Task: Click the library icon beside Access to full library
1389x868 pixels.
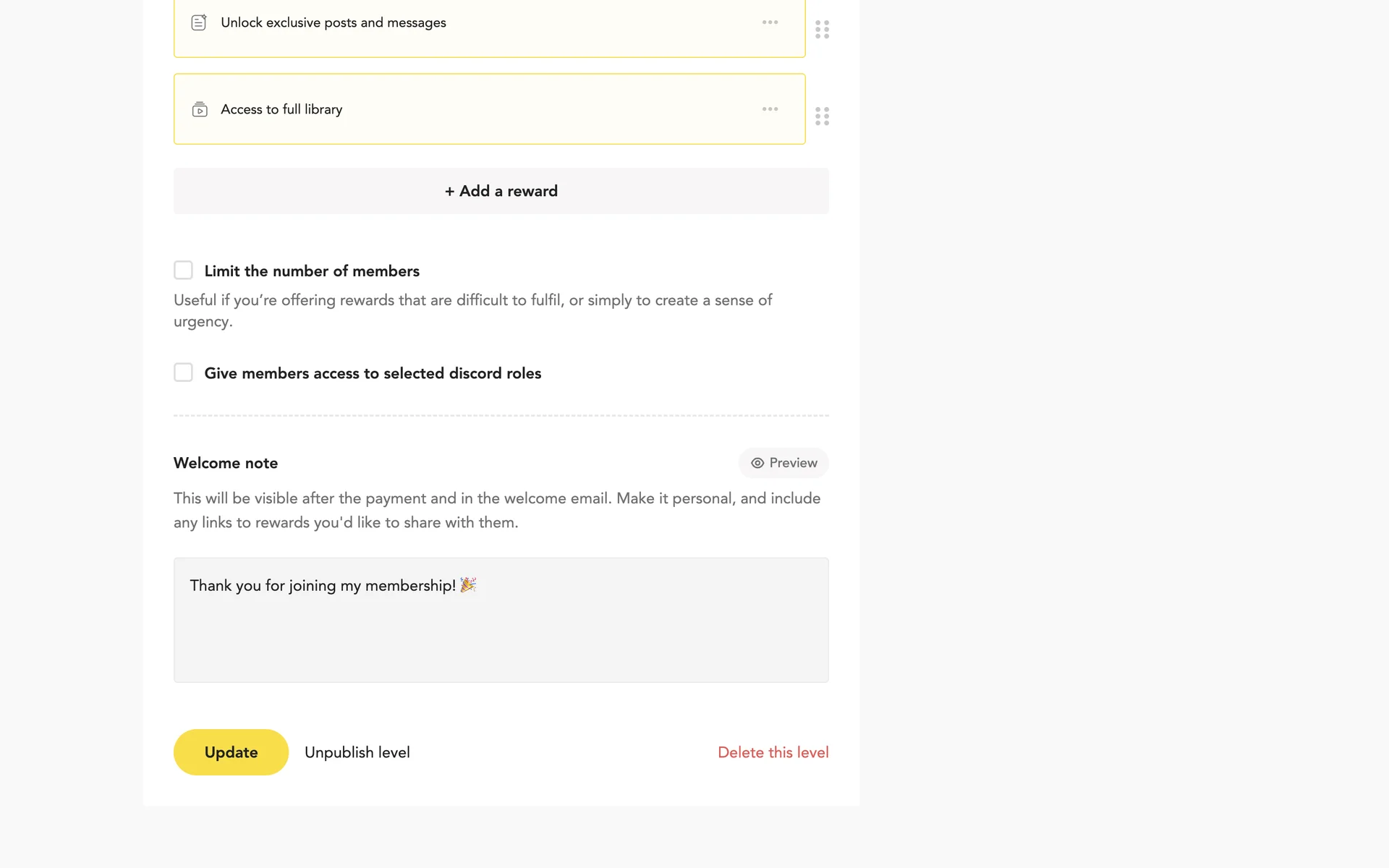Action: coord(200,109)
